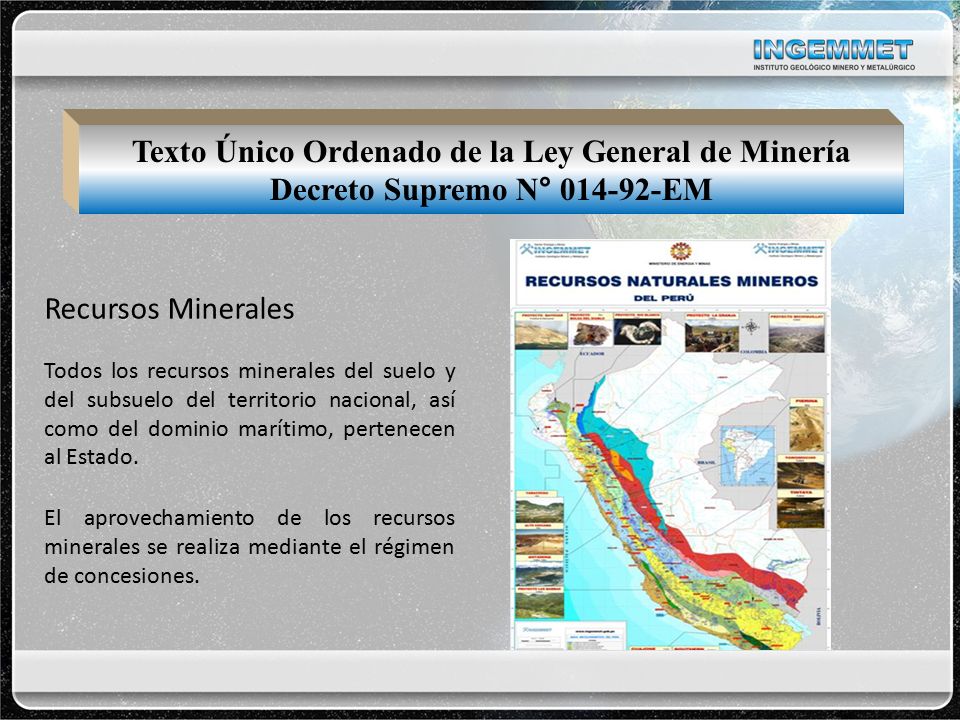Click the paragraph starting "El aprovechamiento de los recursos"
Image resolution: width=960 pixels, height=720 pixels.
tap(249, 547)
